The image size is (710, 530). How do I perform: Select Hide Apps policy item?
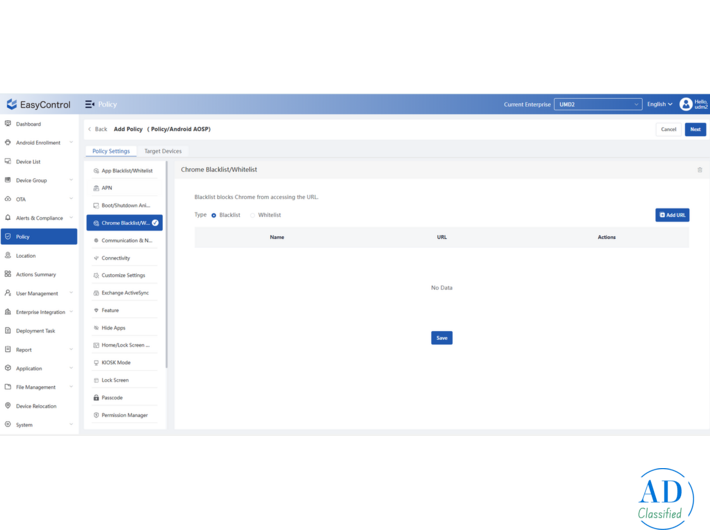point(124,328)
